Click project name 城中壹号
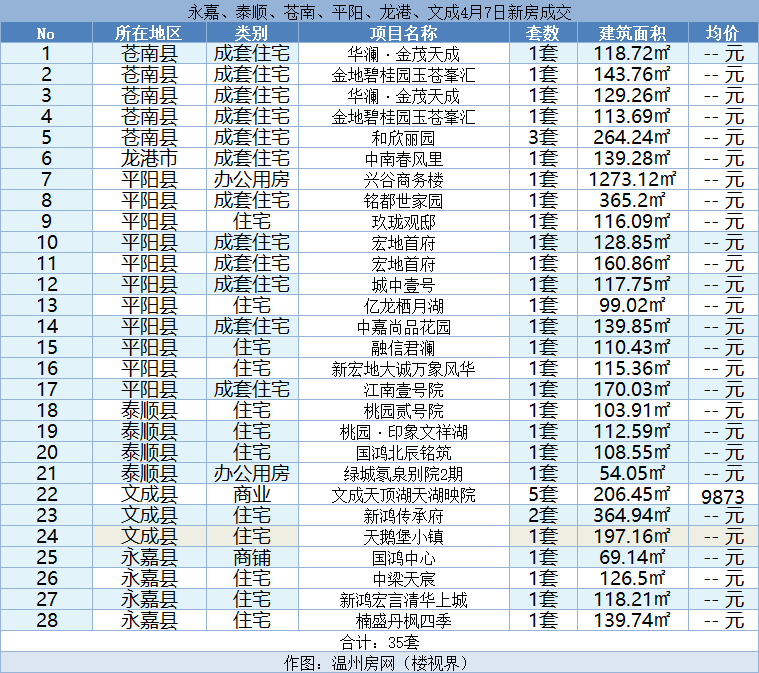Screen dimensions: 759x673 coord(403,285)
